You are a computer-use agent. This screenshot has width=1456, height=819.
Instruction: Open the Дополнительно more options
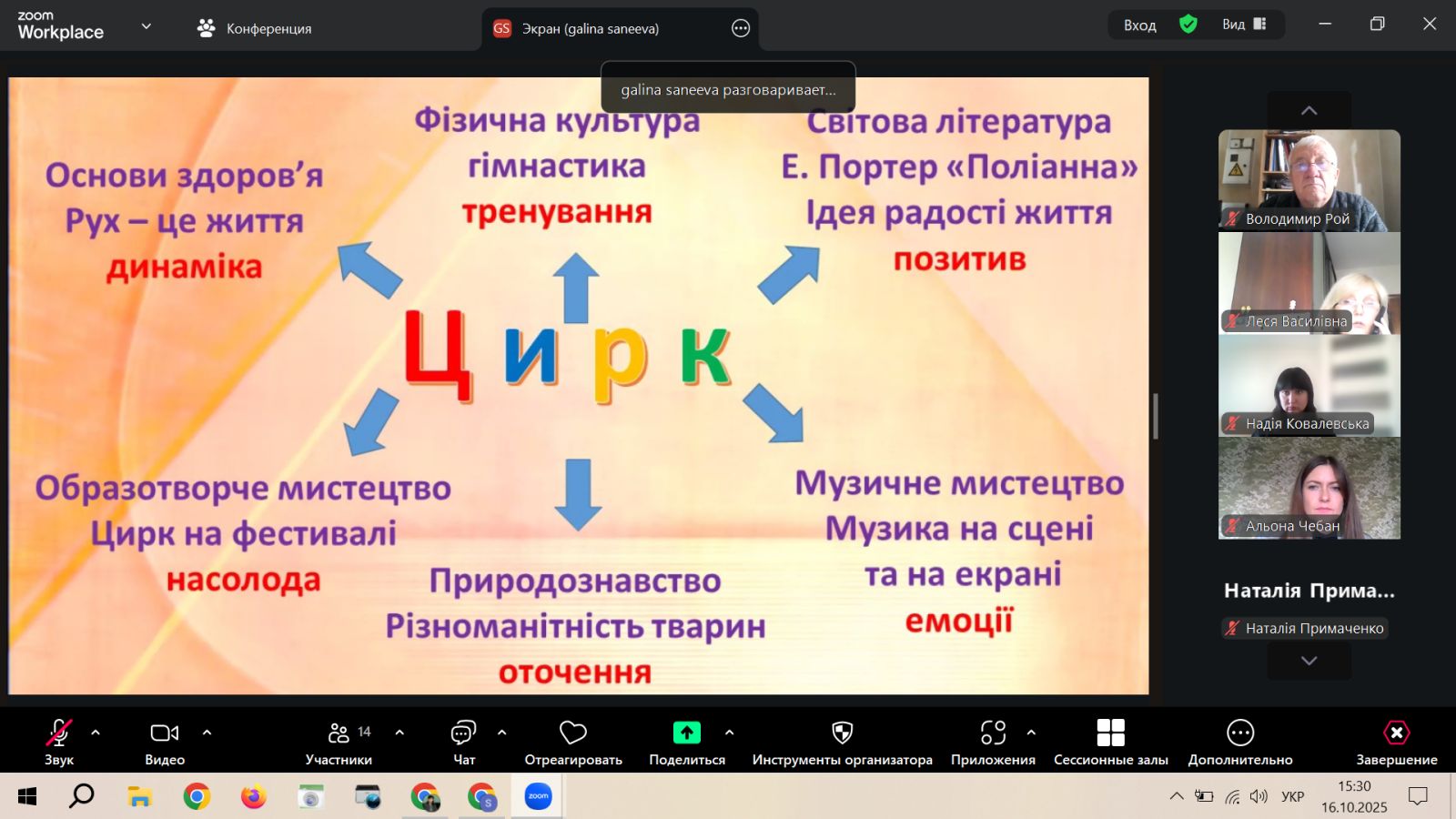coord(1239,733)
